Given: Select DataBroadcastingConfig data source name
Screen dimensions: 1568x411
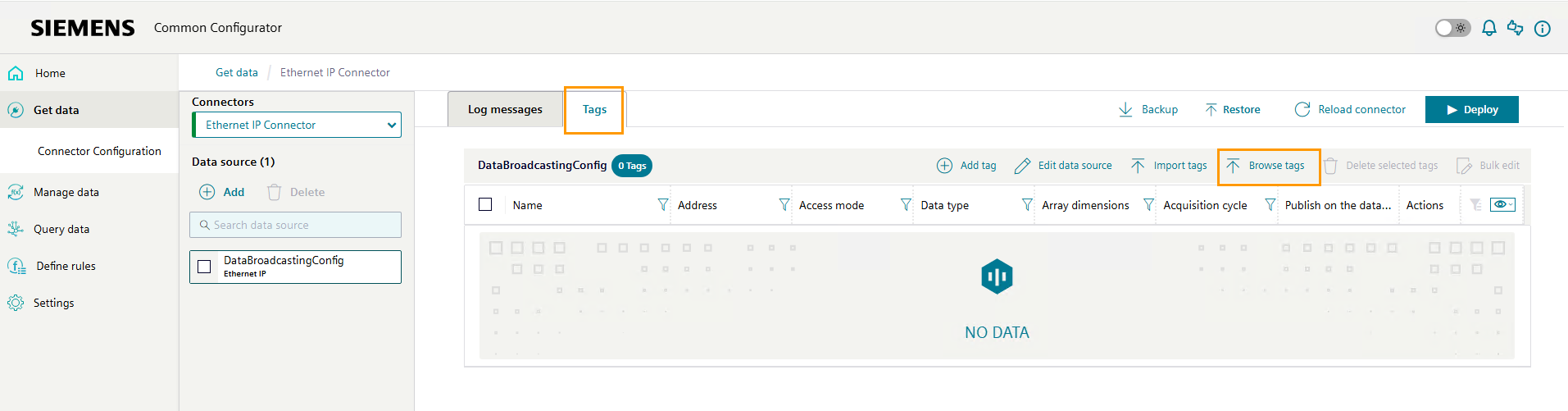Looking at the screenshot, I should (284, 260).
